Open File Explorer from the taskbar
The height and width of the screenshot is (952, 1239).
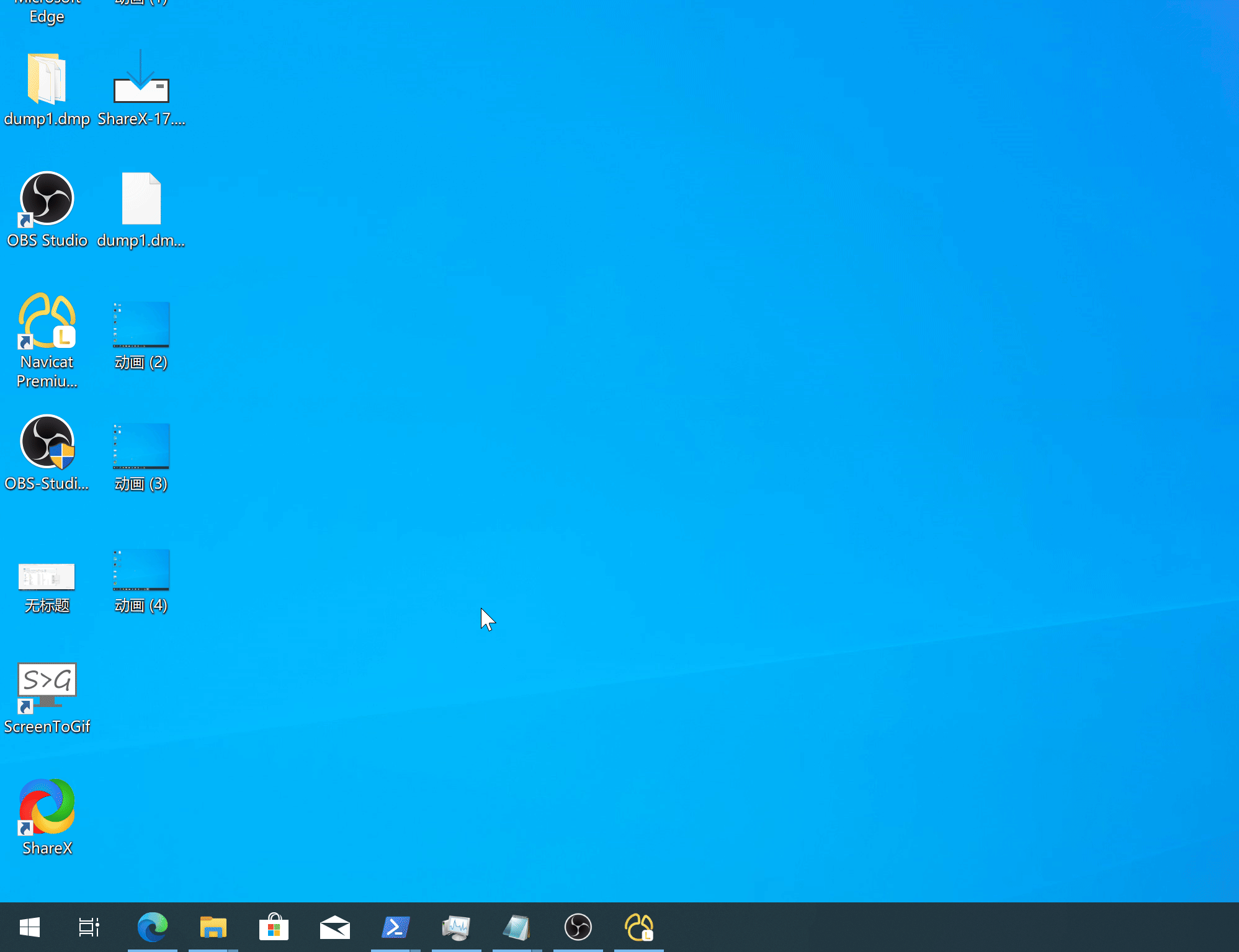click(x=213, y=927)
